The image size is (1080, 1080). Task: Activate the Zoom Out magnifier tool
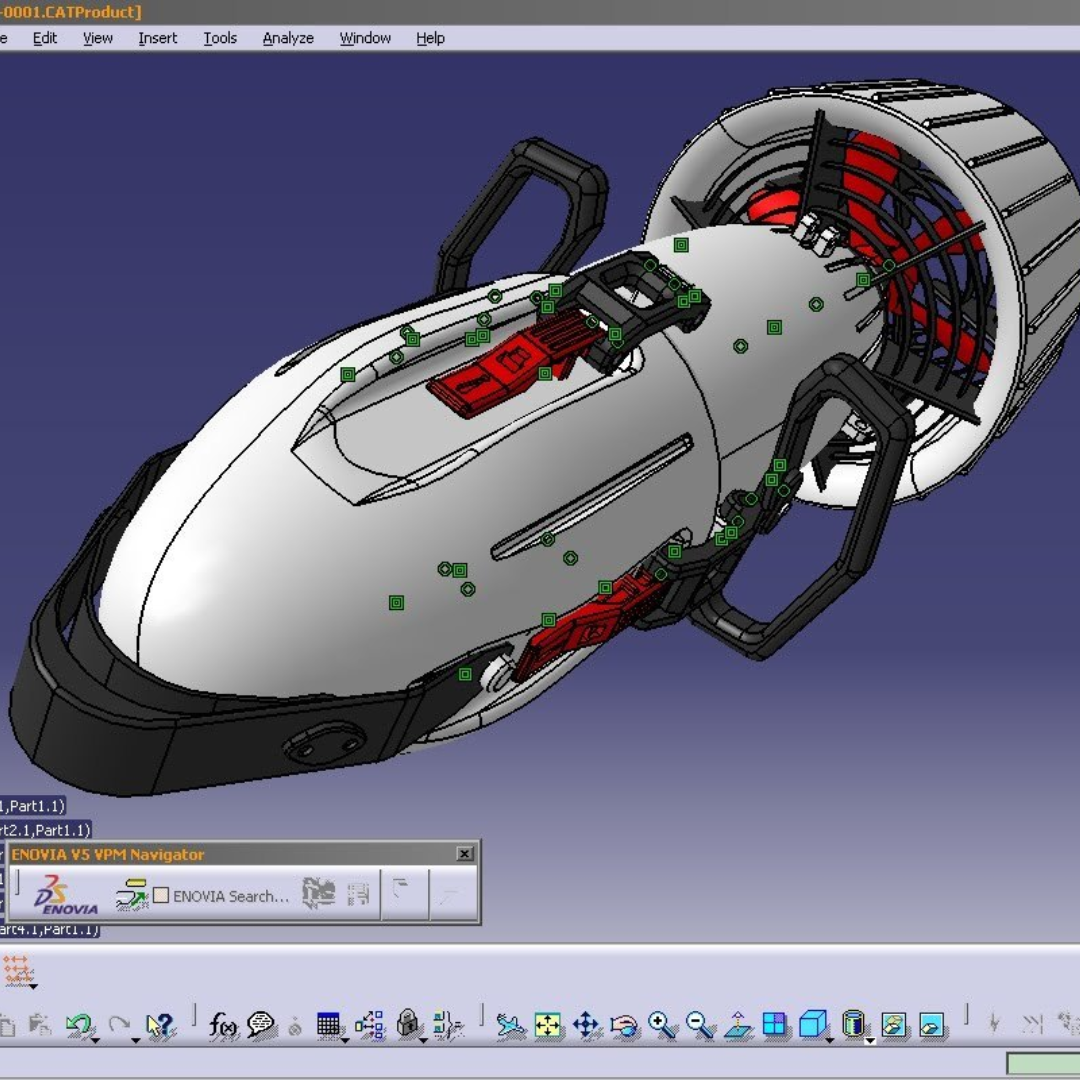point(696,1025)
